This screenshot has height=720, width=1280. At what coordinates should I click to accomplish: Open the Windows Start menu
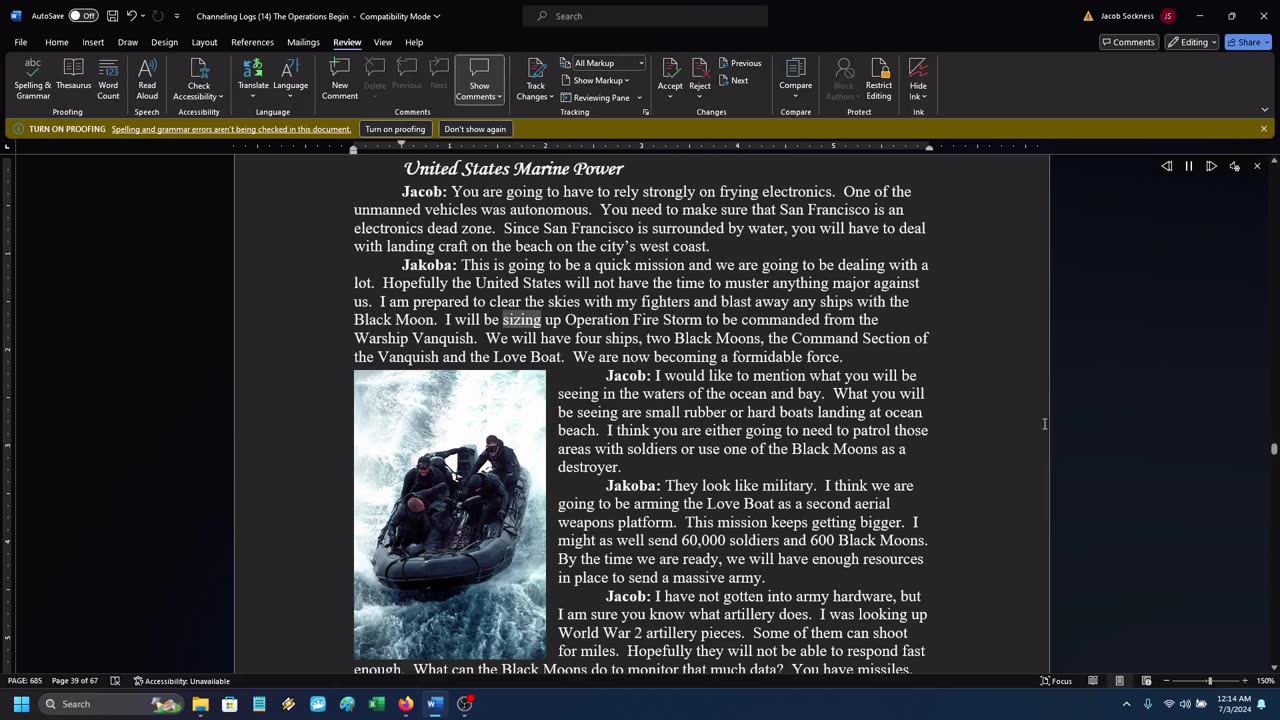pos(21,704)
